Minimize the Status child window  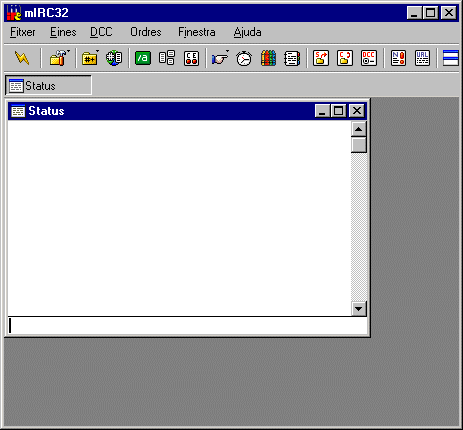point(322,111)
